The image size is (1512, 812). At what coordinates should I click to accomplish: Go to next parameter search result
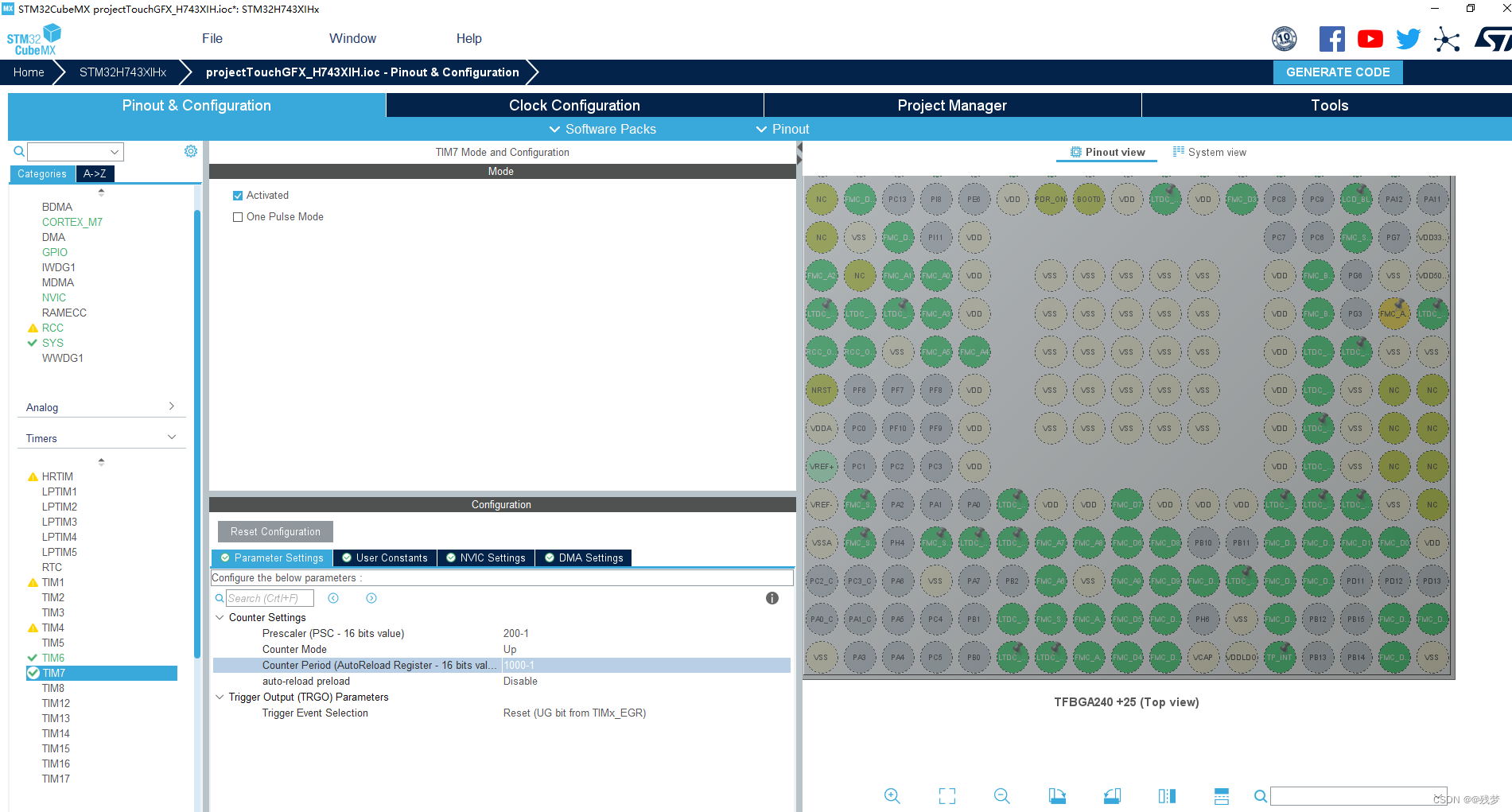(x=371, y=598)
